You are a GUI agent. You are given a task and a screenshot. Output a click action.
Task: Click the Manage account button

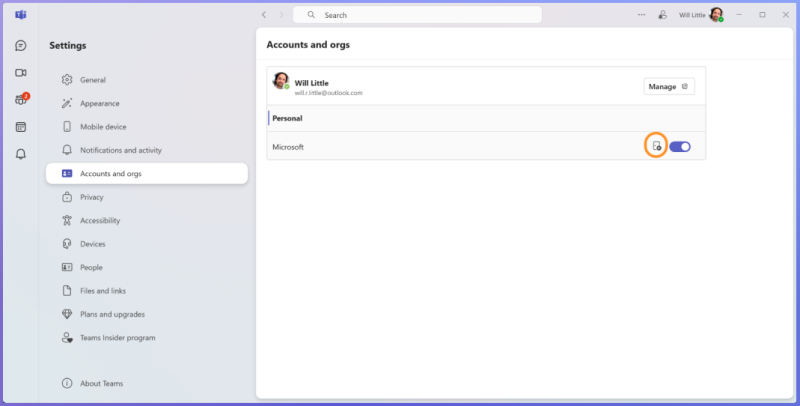coord(669,87)
